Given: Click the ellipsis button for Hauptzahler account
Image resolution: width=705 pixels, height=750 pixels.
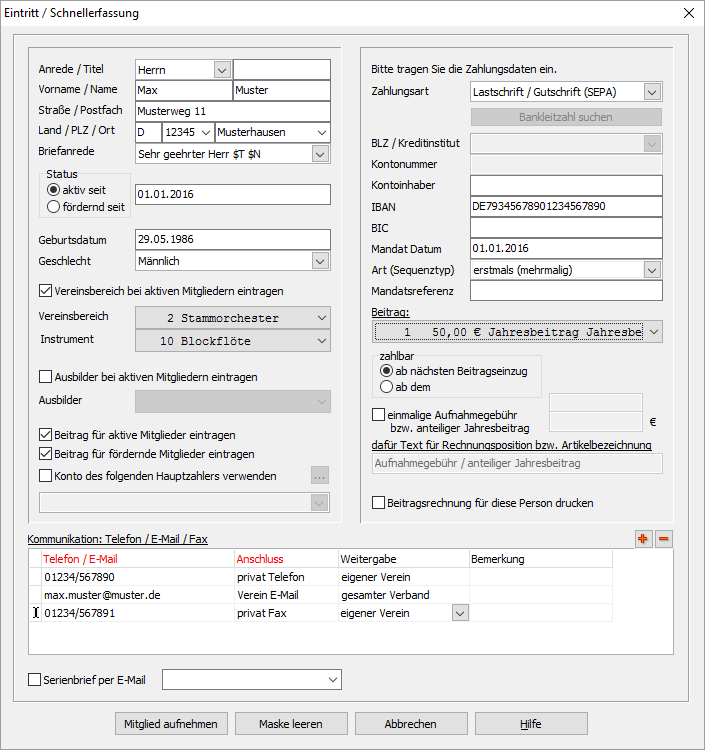Looking at the screenshot, I should tap(320, 476).
